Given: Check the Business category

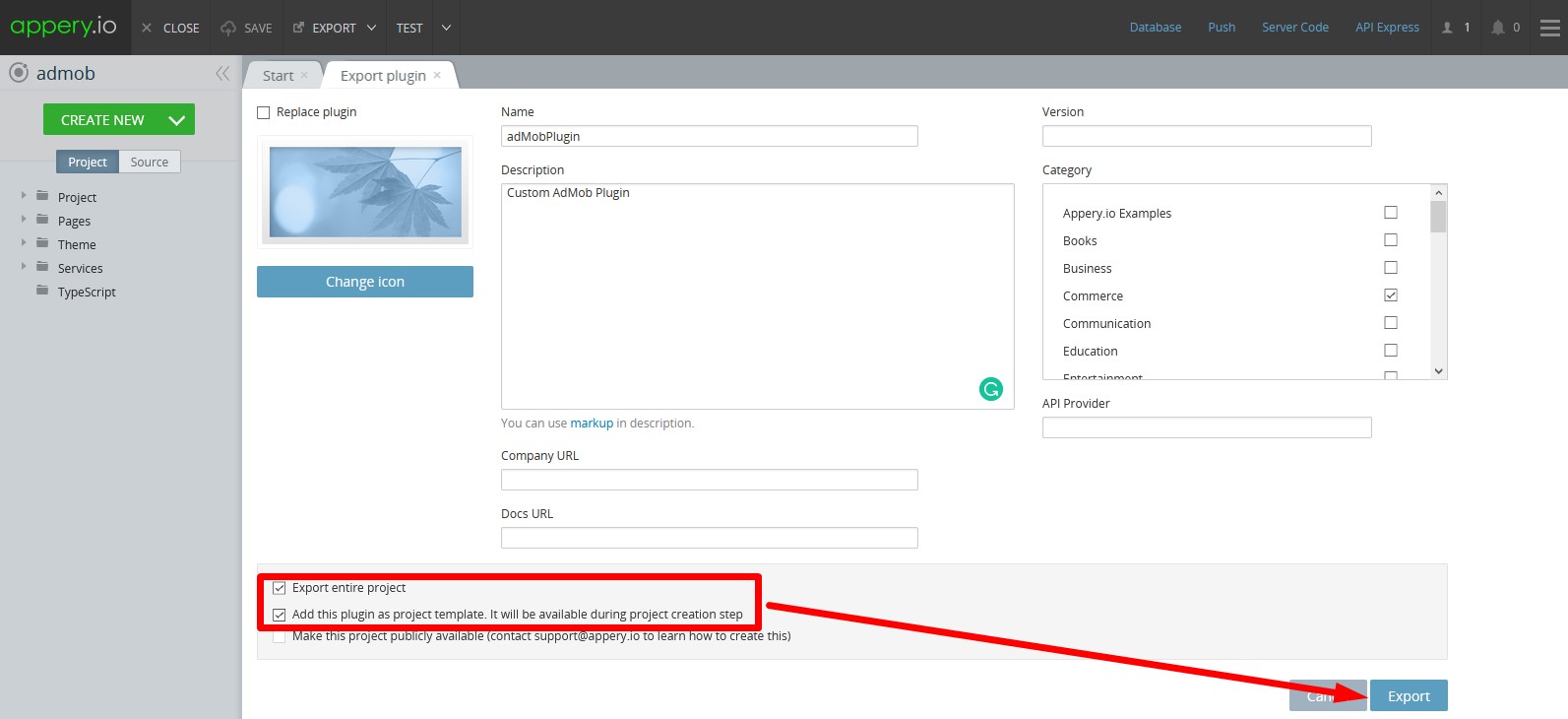Looking at the screenshot, I should click(x=1391, y=268).
